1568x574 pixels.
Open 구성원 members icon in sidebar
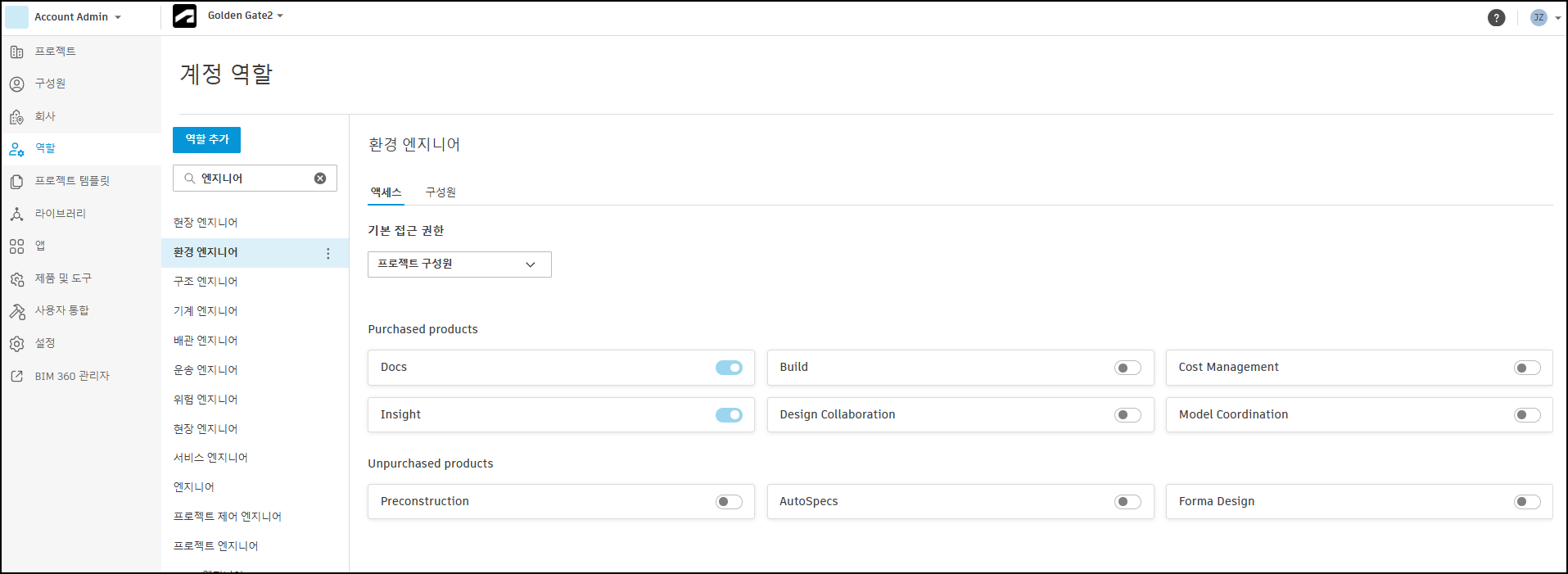click(16, 84)
